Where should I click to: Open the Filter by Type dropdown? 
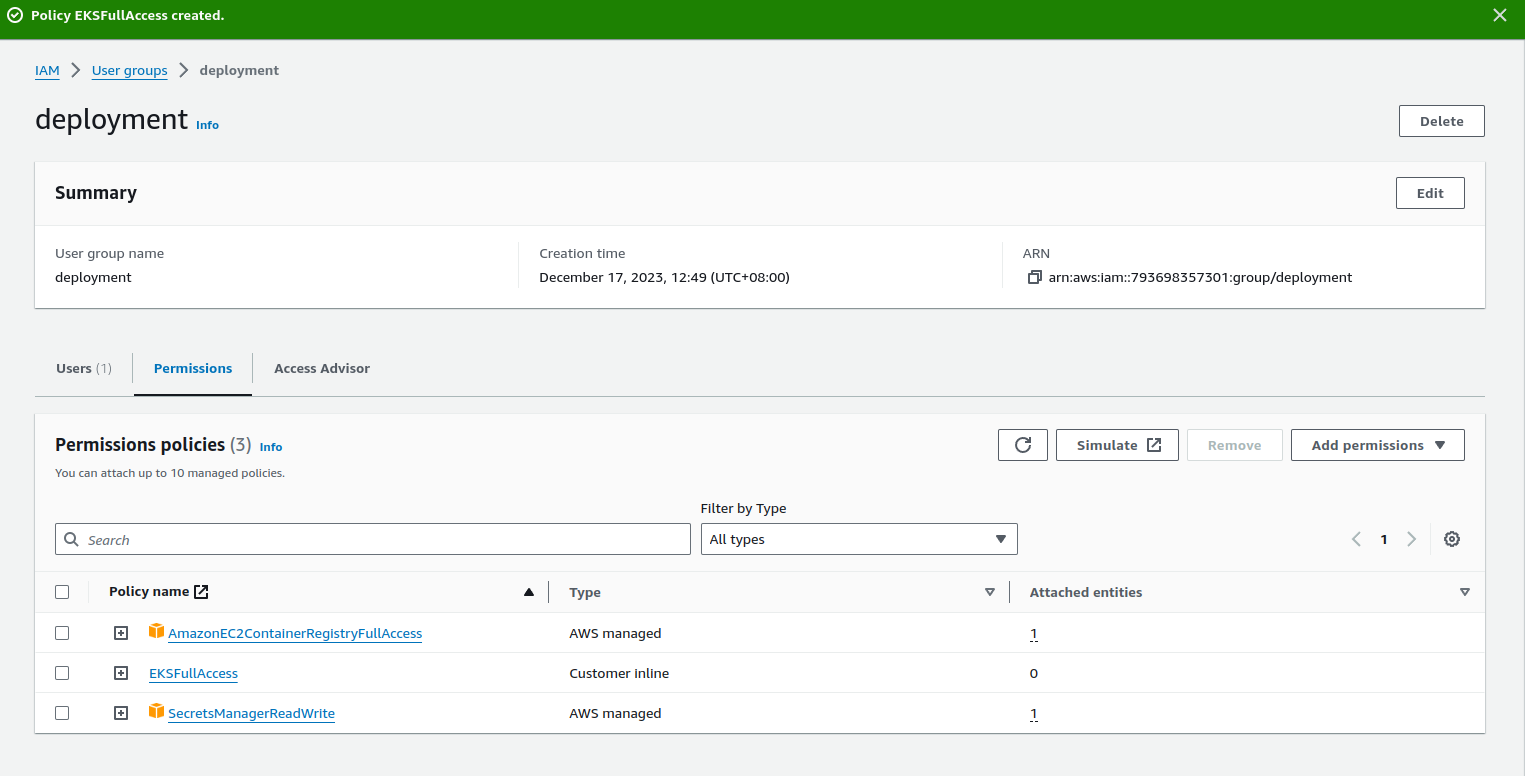point(858,539)
